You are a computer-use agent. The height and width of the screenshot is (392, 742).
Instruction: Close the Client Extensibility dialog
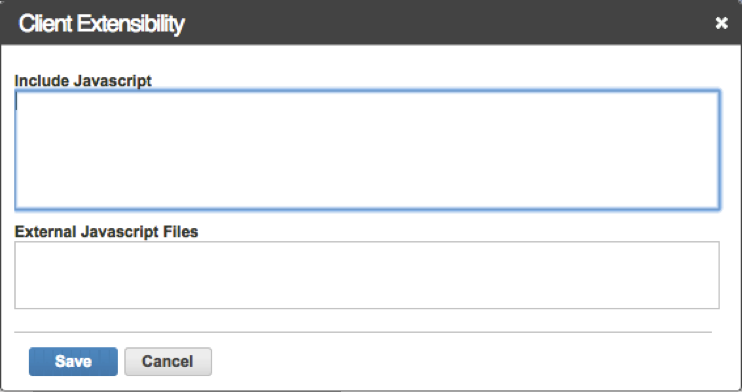click(721, 23)
